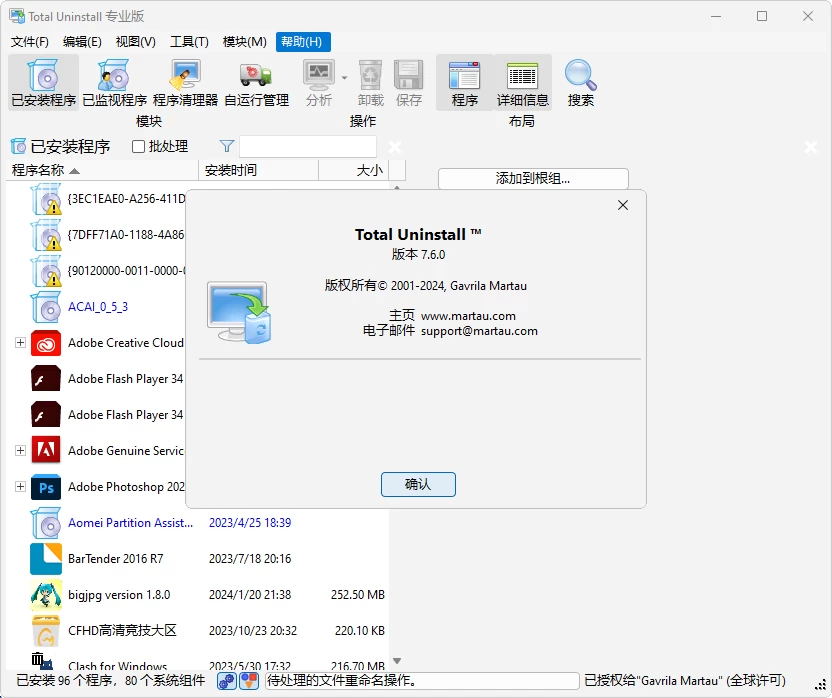
Task: Click the 添加到根组... button
Action: (x=533, y=178)
